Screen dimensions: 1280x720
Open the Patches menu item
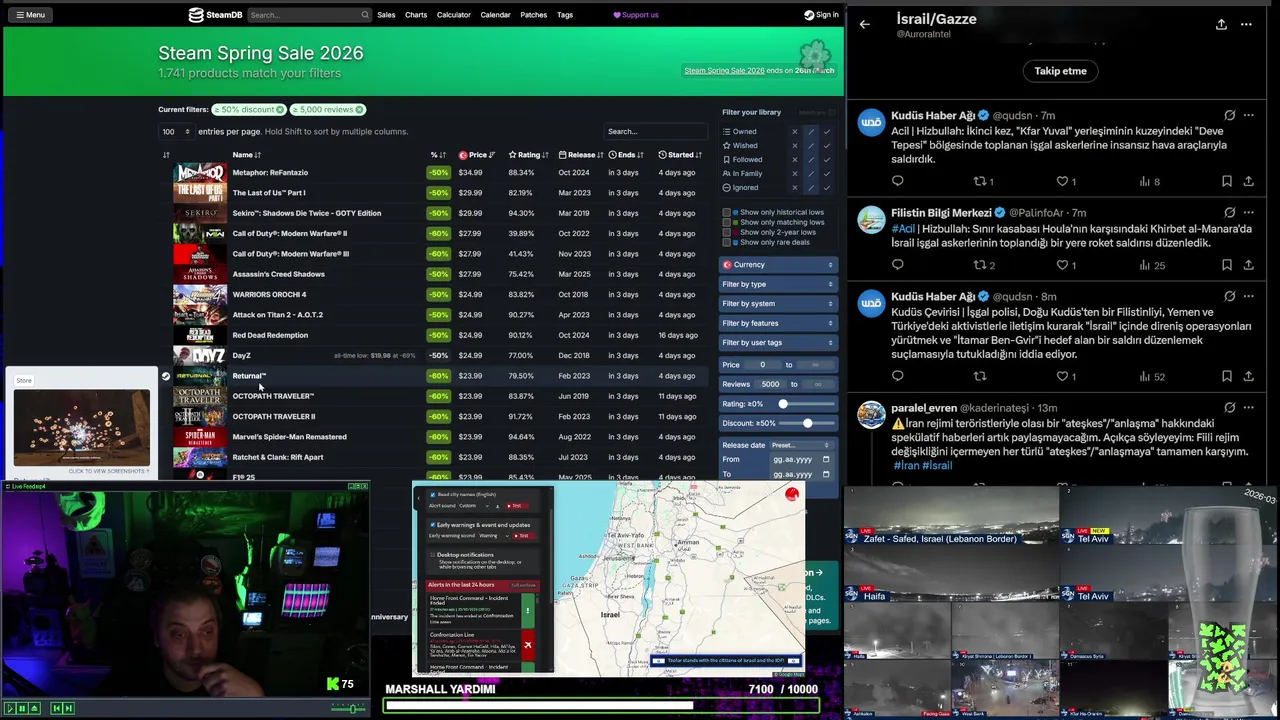click(x=534, y=15)
